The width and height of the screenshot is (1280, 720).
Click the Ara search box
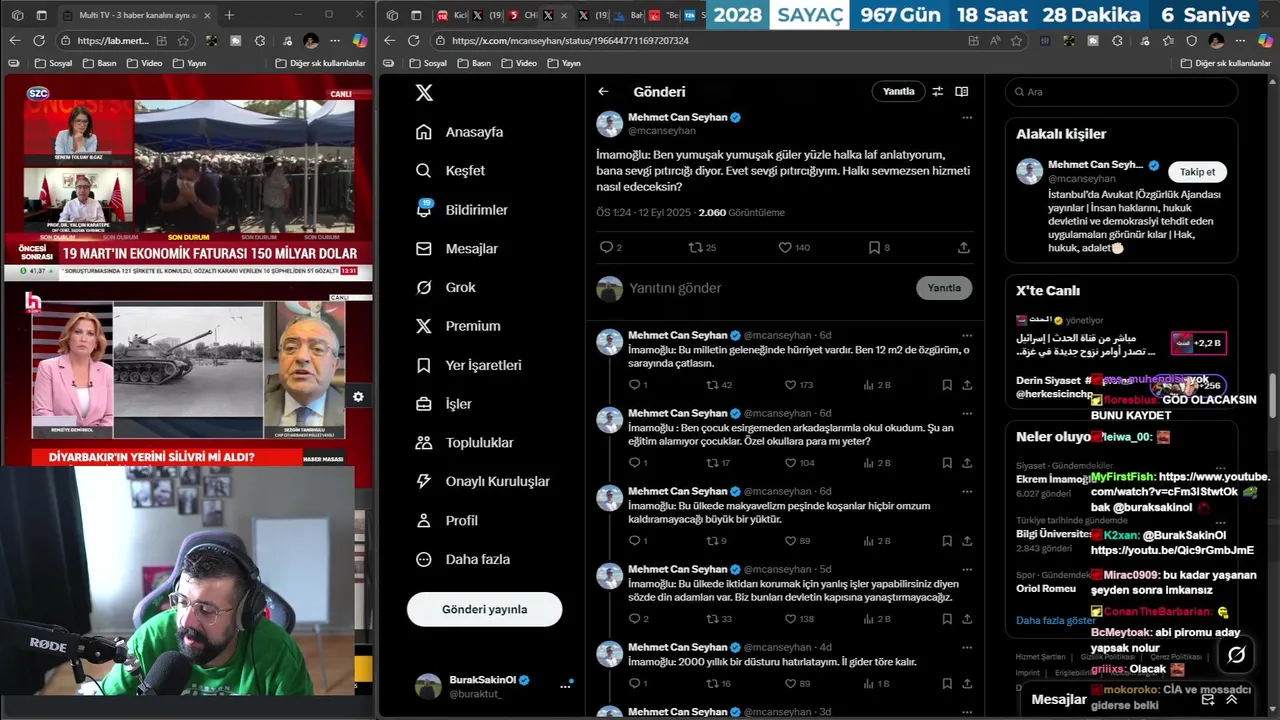[x=1122, y=92]
